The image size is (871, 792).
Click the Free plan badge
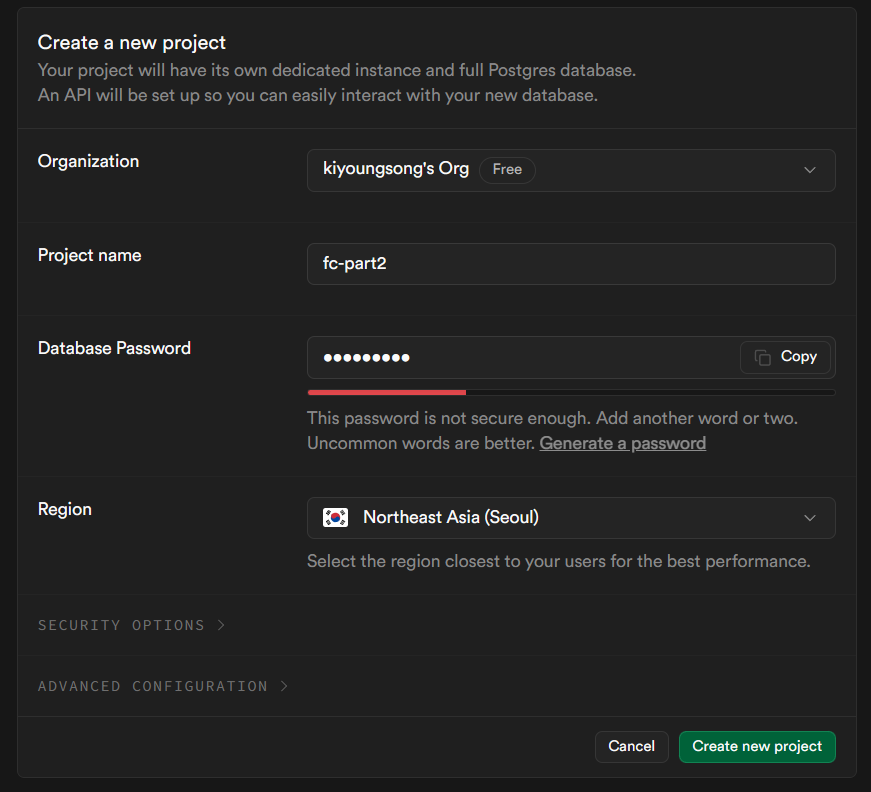(x=507, y=170)
